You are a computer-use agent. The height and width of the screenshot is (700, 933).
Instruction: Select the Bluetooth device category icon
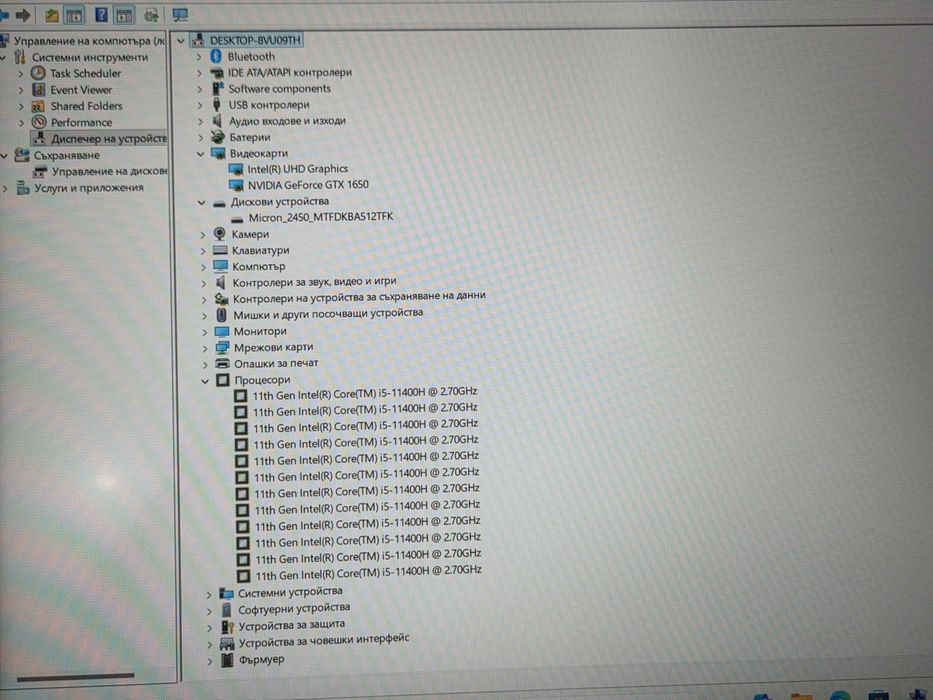[x=216, y=57]
